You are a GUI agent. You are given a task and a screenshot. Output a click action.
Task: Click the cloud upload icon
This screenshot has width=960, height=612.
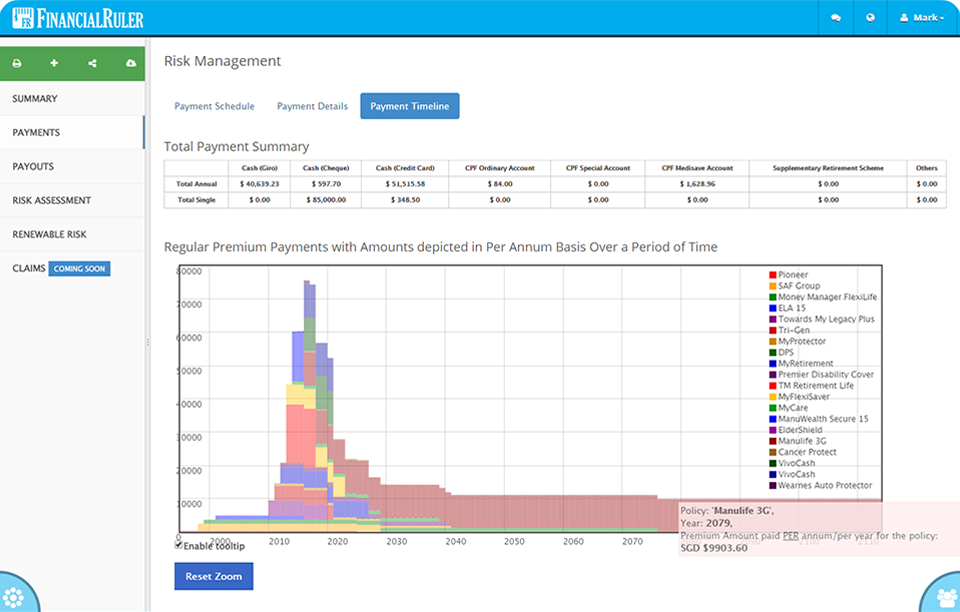tap(130, 63)
